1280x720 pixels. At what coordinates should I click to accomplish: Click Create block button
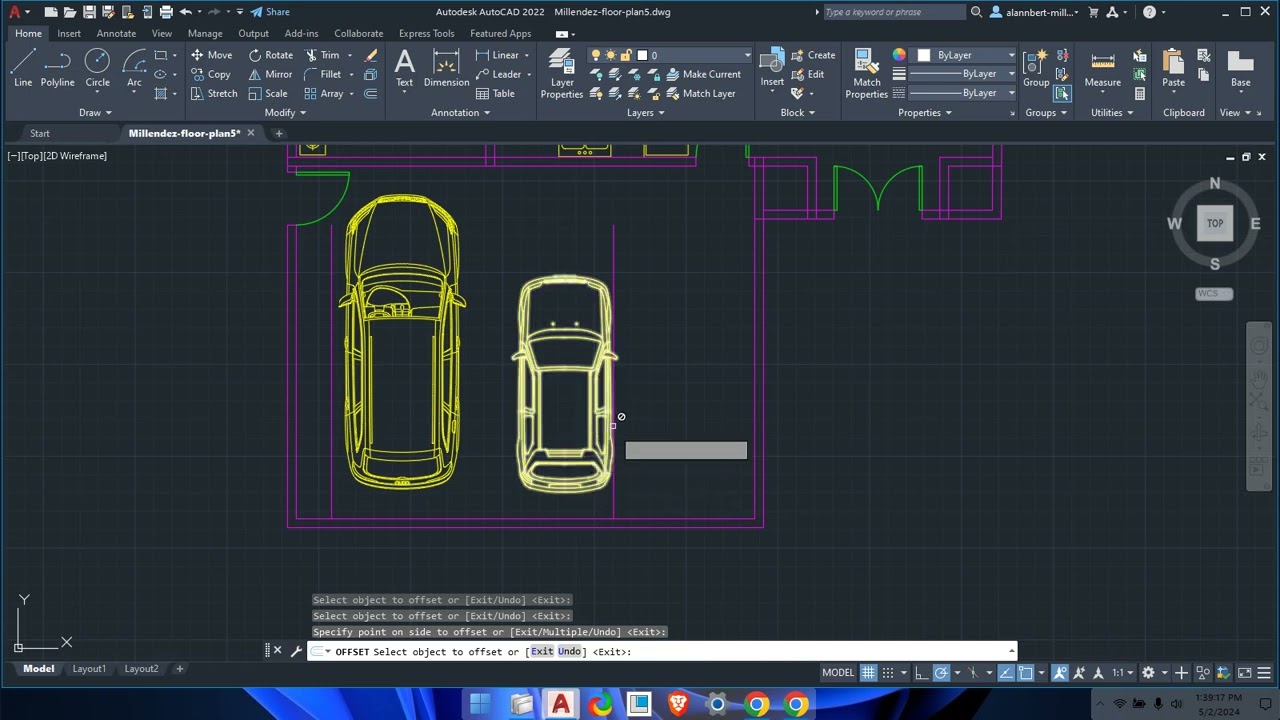[x=813, y=55]
